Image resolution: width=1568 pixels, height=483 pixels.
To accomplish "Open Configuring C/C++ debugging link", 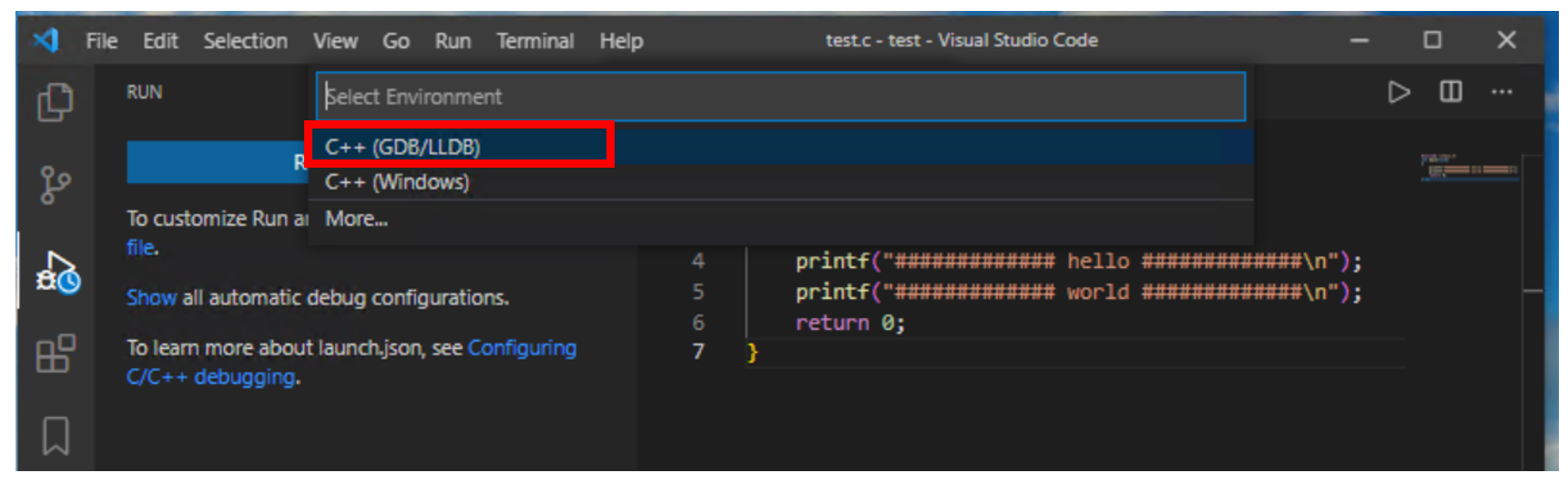I will [351, 362].
